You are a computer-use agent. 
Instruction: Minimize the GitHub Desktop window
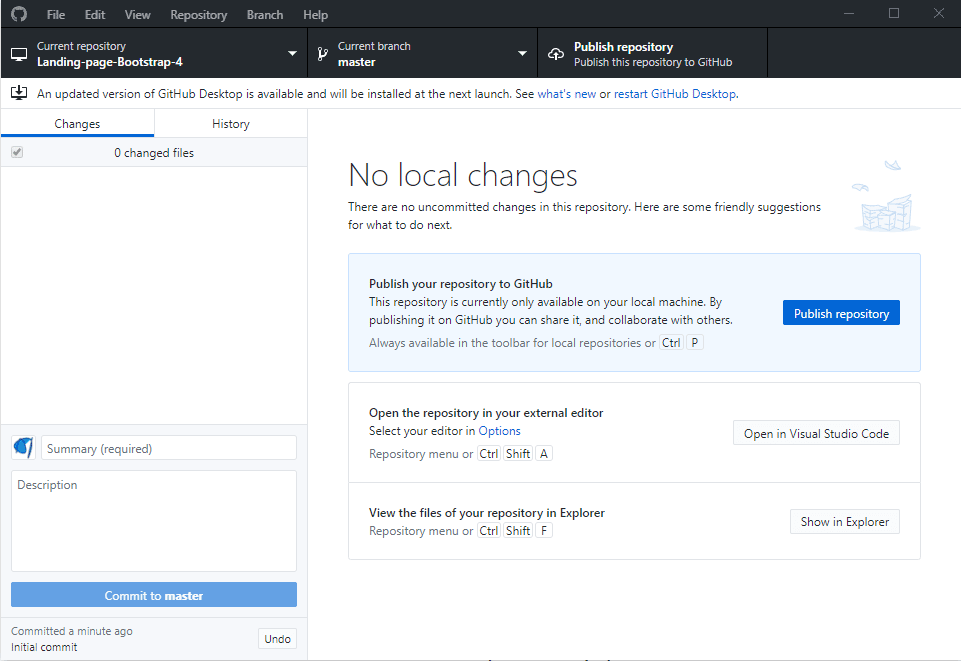tap(849, 13)
